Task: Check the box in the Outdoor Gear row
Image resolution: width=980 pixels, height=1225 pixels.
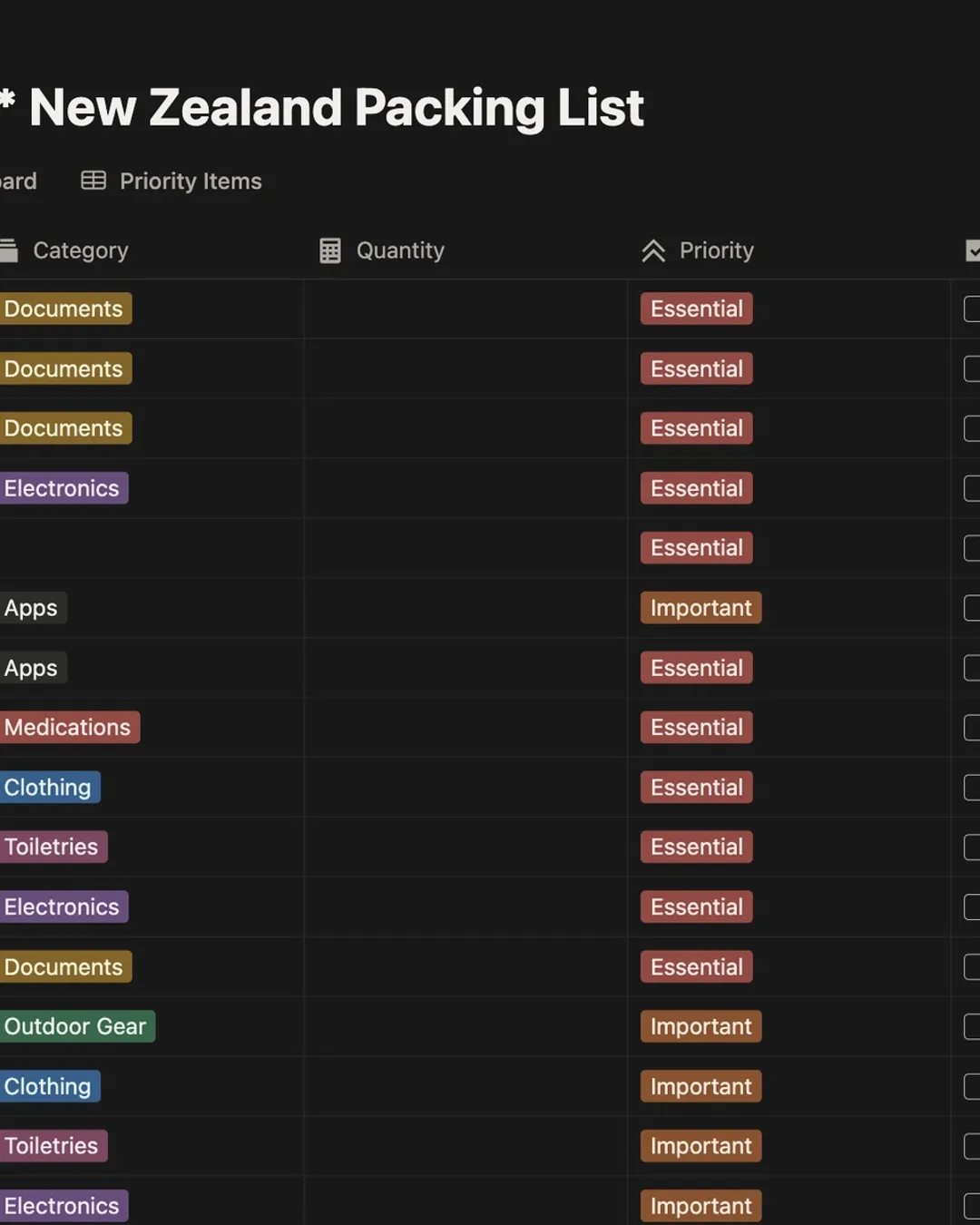Action: tap(972, 1026)
